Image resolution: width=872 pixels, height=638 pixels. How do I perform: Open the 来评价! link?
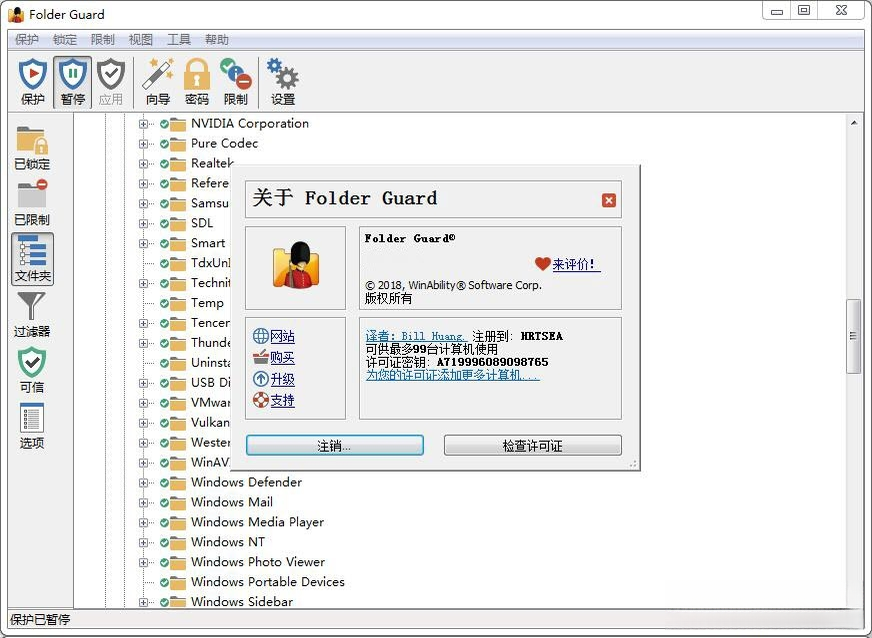[x=576, y=264]
